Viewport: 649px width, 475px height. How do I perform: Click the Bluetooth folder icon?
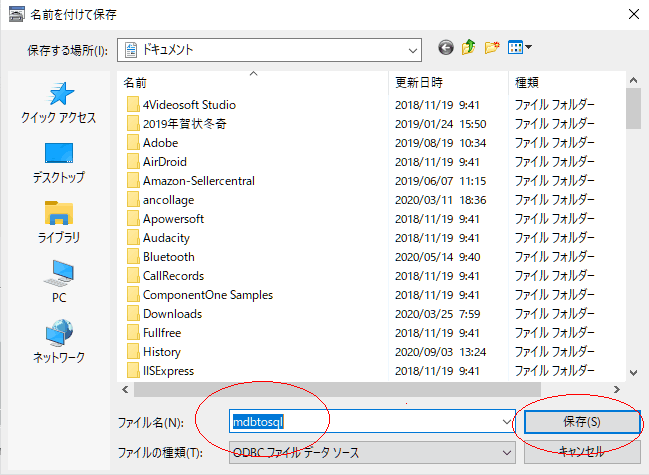[x=133, y=257]
